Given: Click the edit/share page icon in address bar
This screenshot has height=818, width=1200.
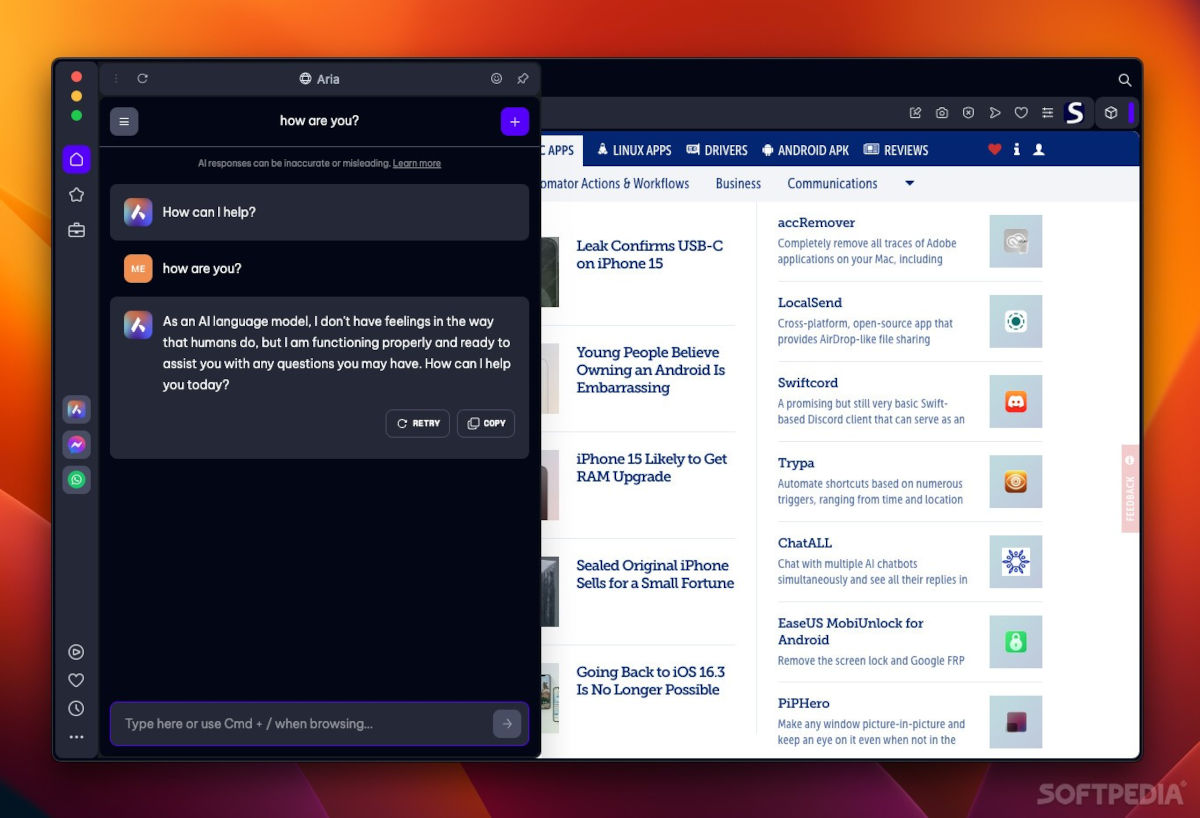Looking at the screenshot, I should [x=915, y=113].
